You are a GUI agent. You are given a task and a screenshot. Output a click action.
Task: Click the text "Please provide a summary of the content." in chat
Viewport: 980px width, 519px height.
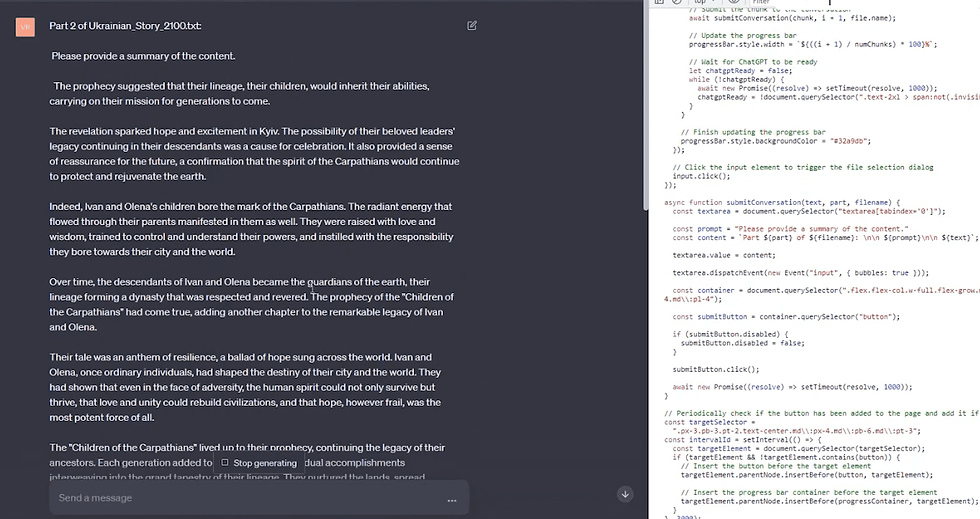pyautogui.click(x=143, y=56)
